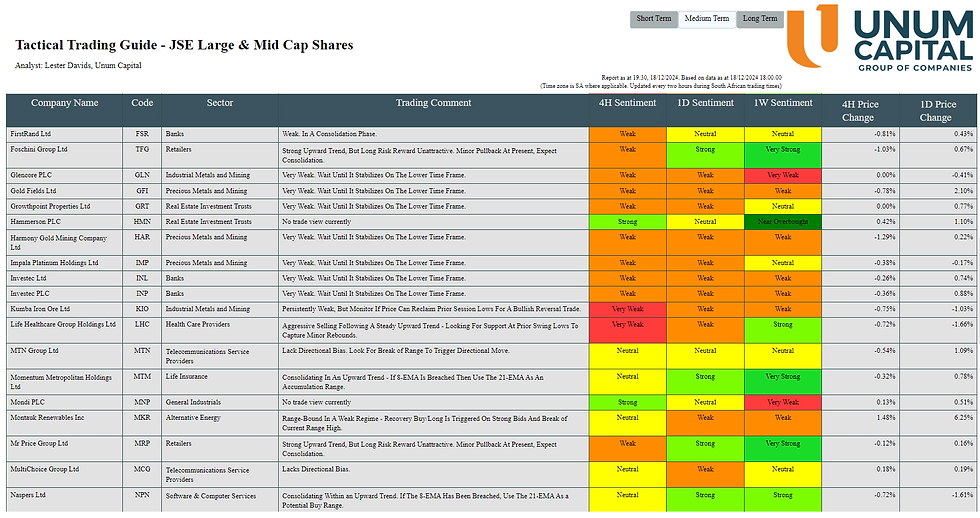This screenshot has height=518, width=980.
Task: Click the GLN share code
Action: pos(142,175)
